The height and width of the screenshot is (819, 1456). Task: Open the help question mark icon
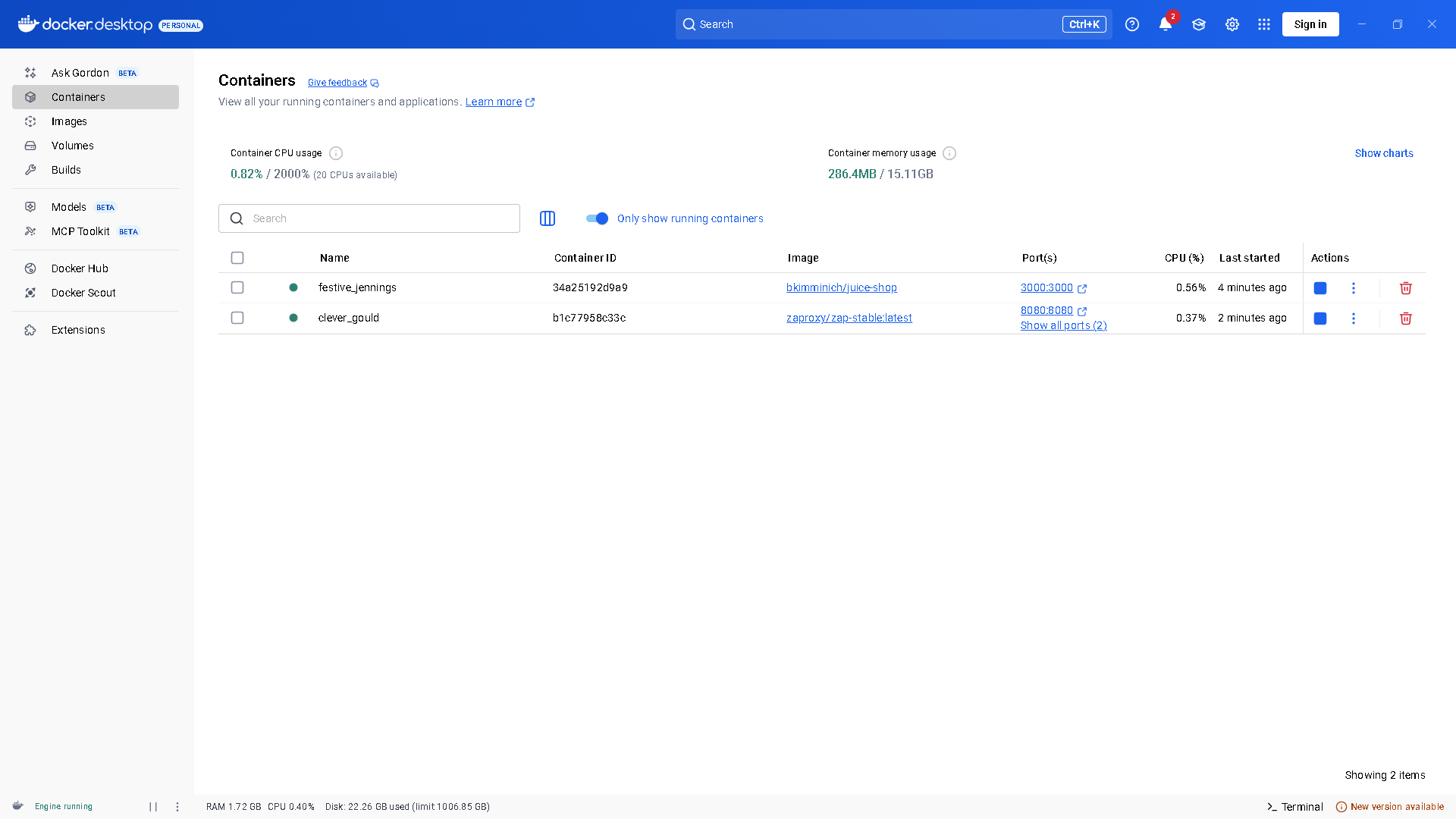[1132, 24]
